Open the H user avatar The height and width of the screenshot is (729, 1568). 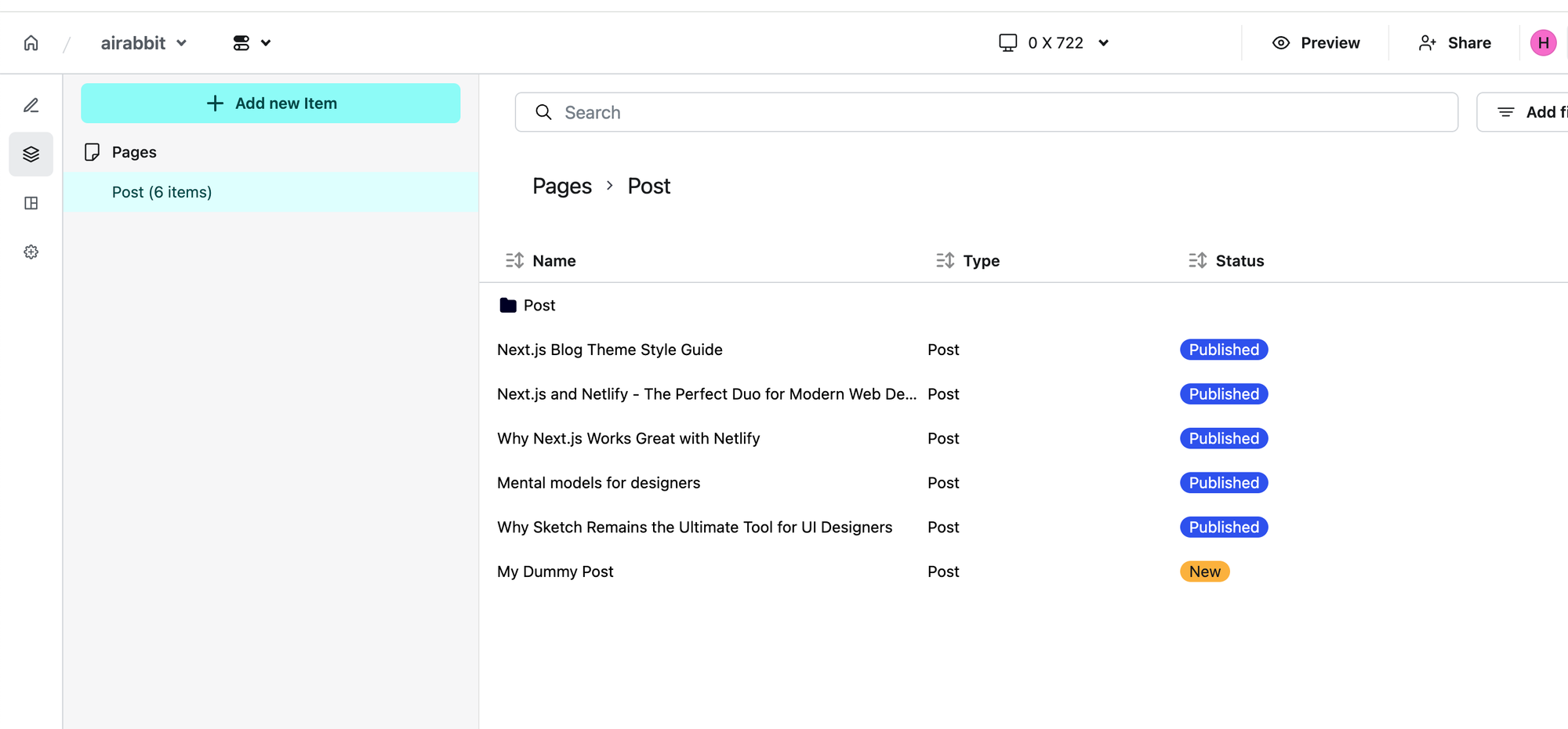[x=1543, y=43]
